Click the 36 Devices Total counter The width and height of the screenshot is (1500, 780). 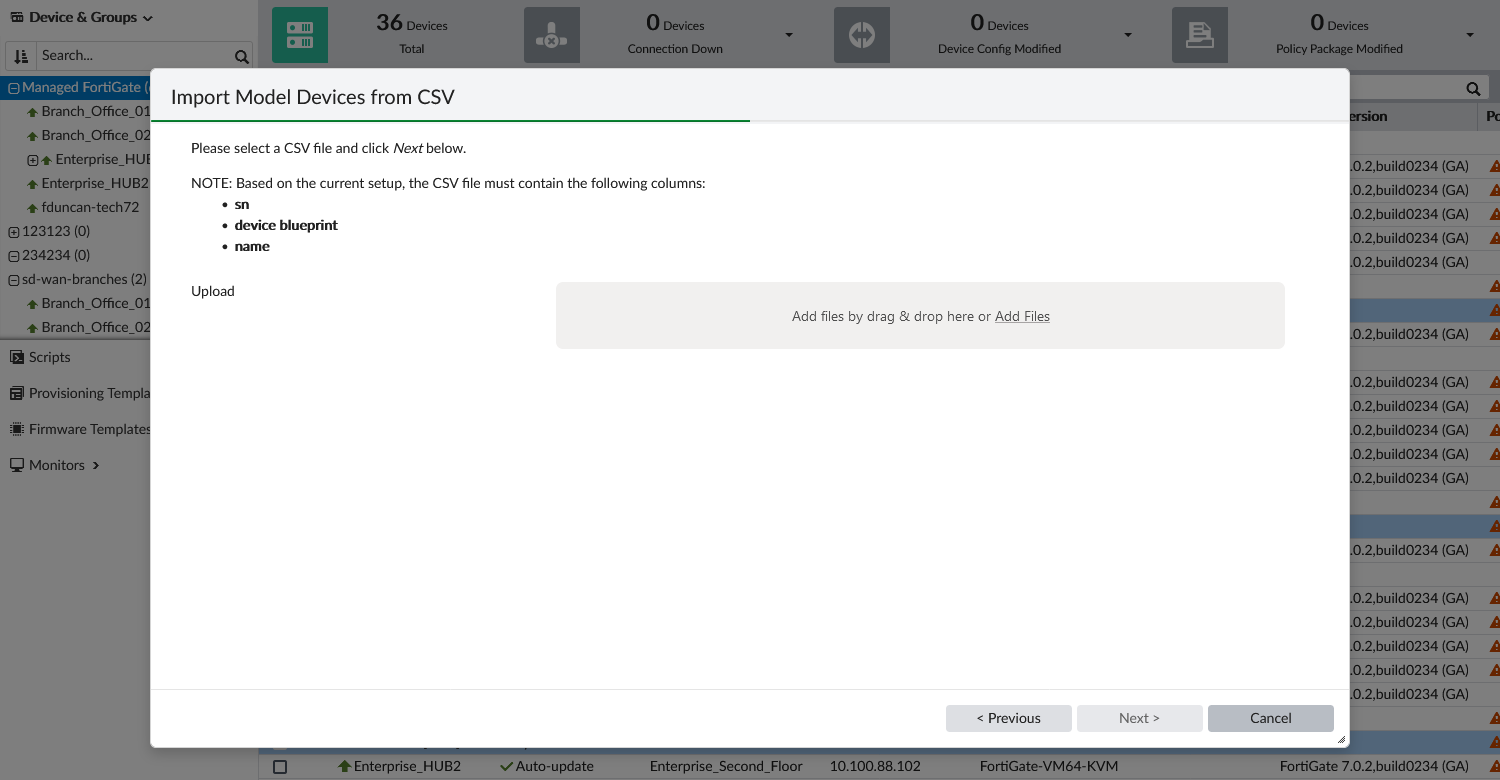click(412, 34)
